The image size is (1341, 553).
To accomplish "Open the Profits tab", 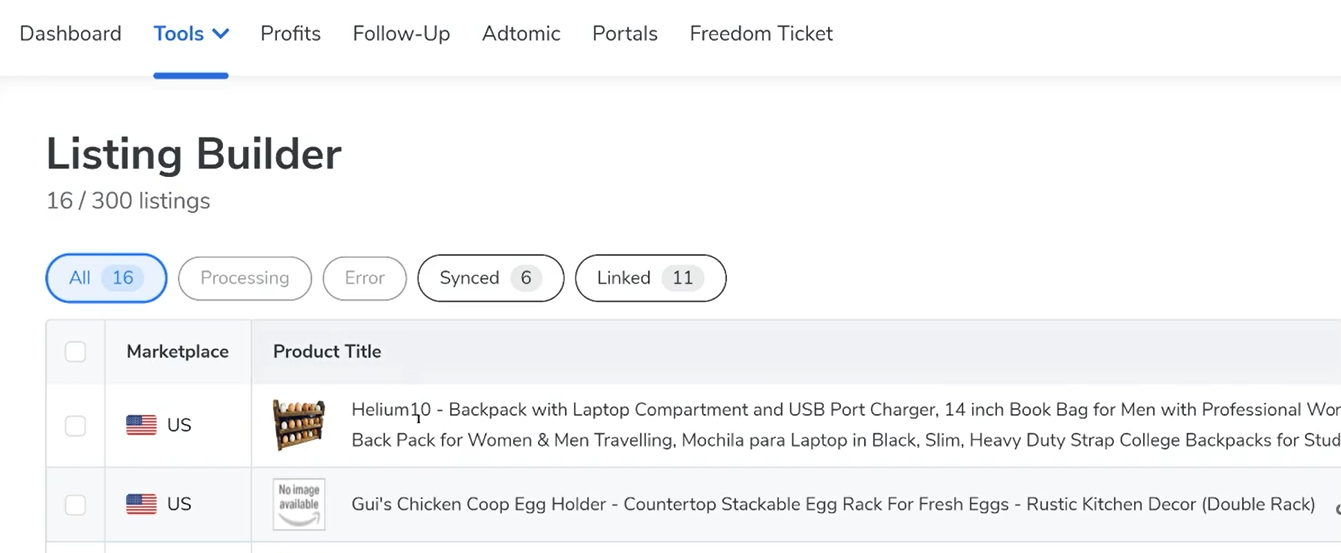I will 290,34.
